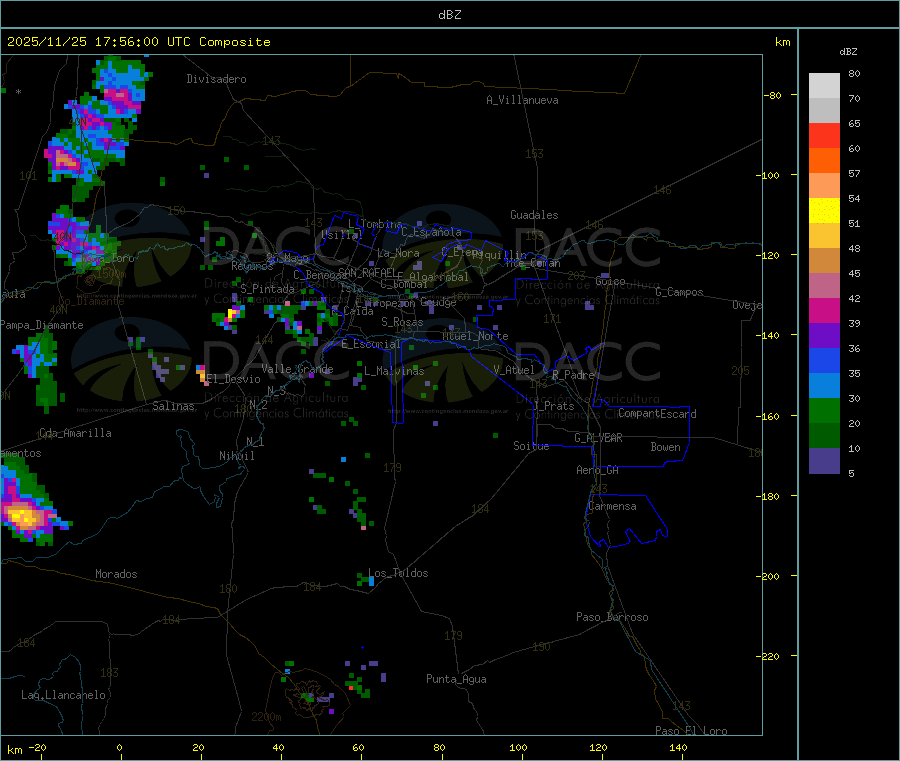Screen dimensions: 900x761
Task: Click the 100 tick on the horizontal km axis
Action: [518, 747]
